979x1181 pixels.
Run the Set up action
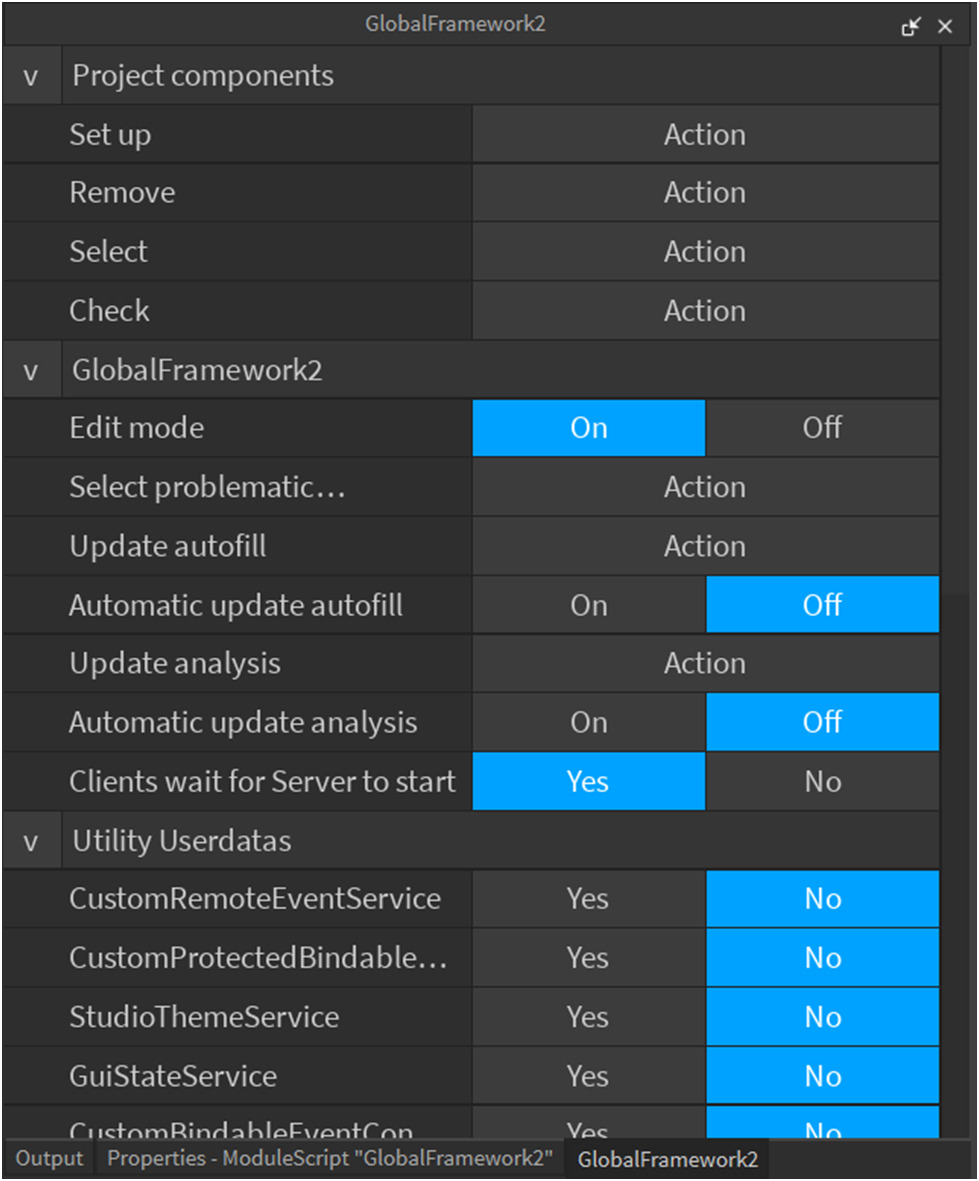pos(705,135)
